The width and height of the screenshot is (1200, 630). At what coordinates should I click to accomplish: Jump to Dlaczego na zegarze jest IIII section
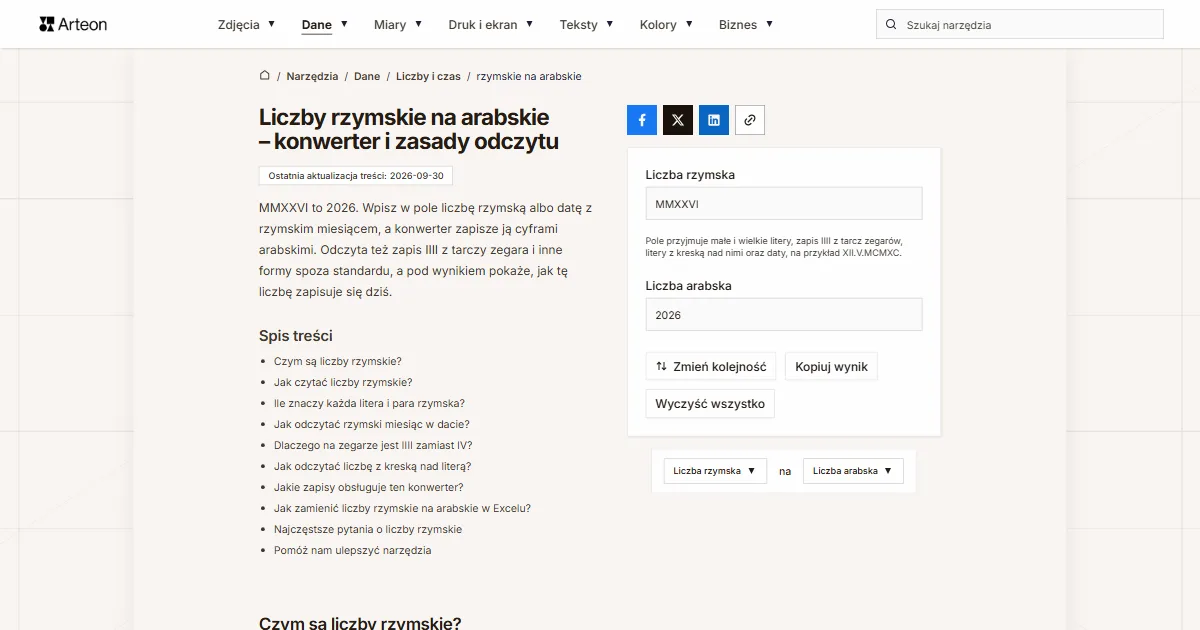pos(373,445)
